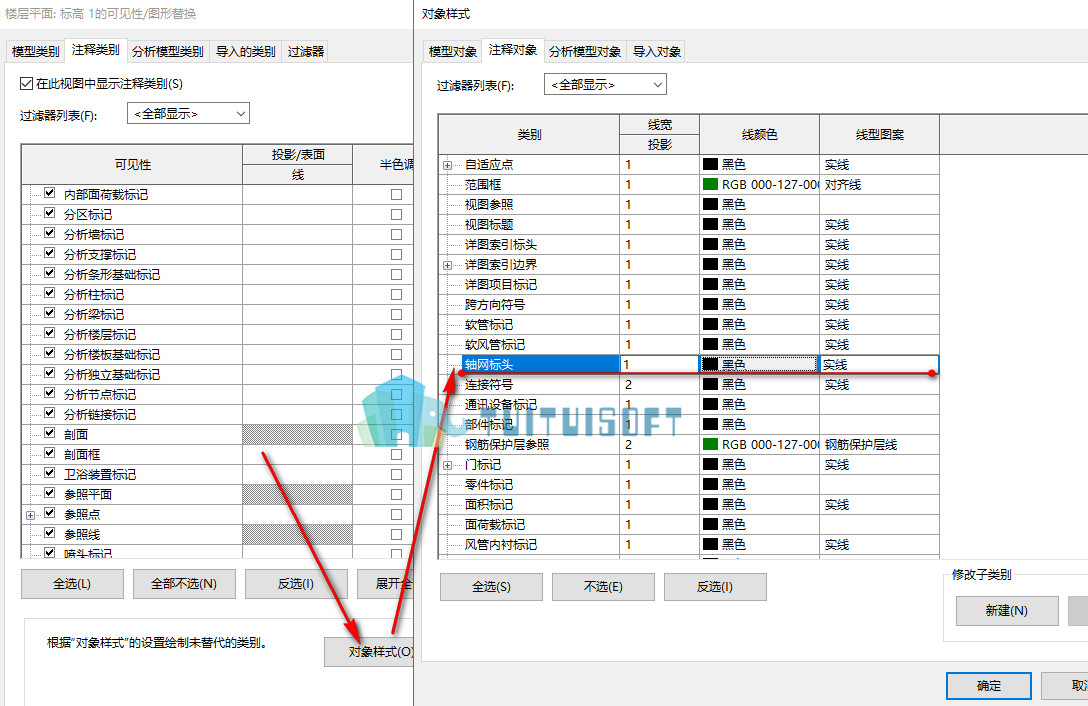Select 注释对象 tab in 对象样式 dialog

[513, 50]
